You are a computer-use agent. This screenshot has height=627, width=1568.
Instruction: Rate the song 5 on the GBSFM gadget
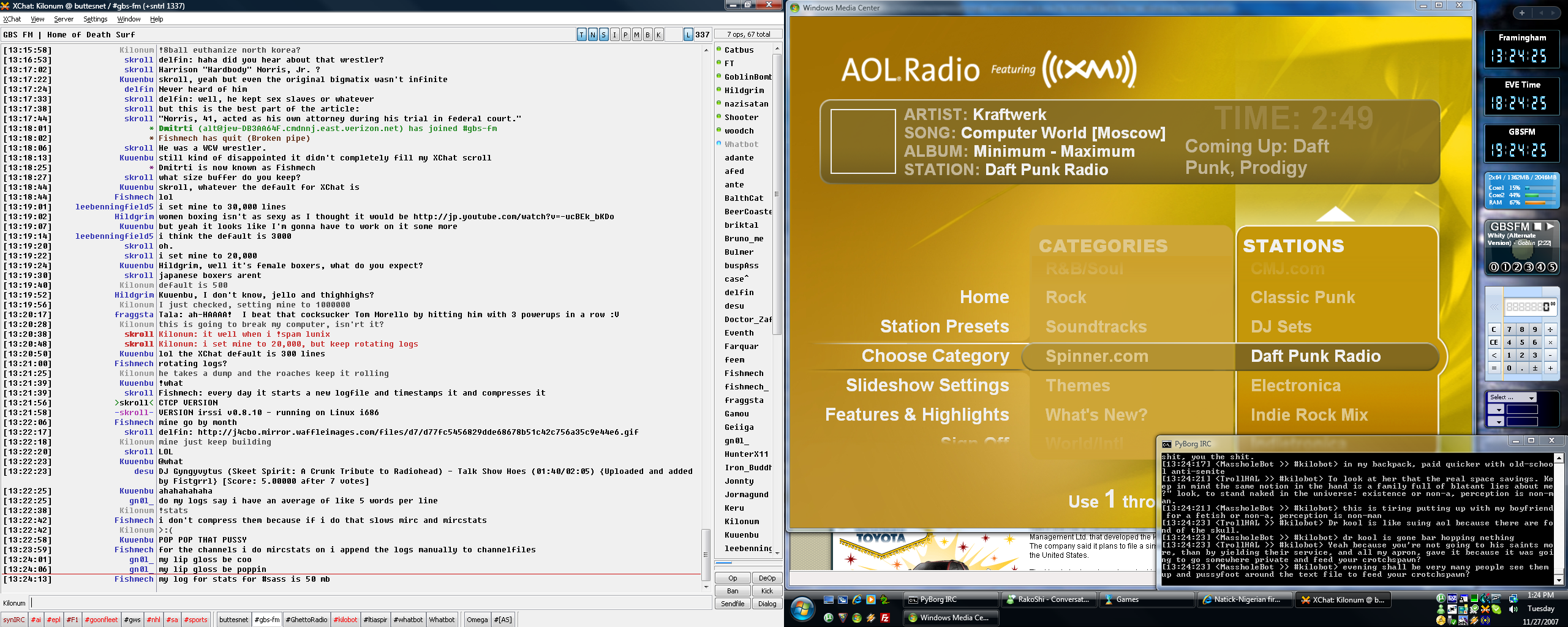(x=1552, y=267)
